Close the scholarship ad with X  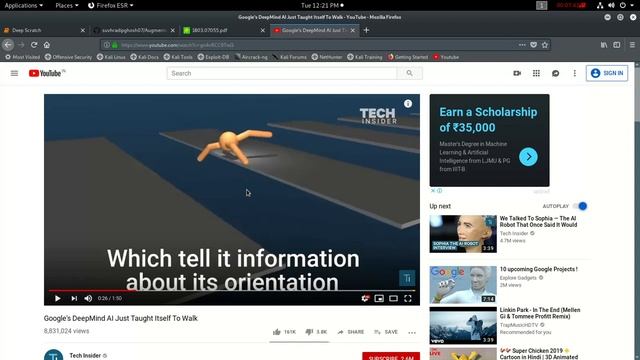coord(433,191)
